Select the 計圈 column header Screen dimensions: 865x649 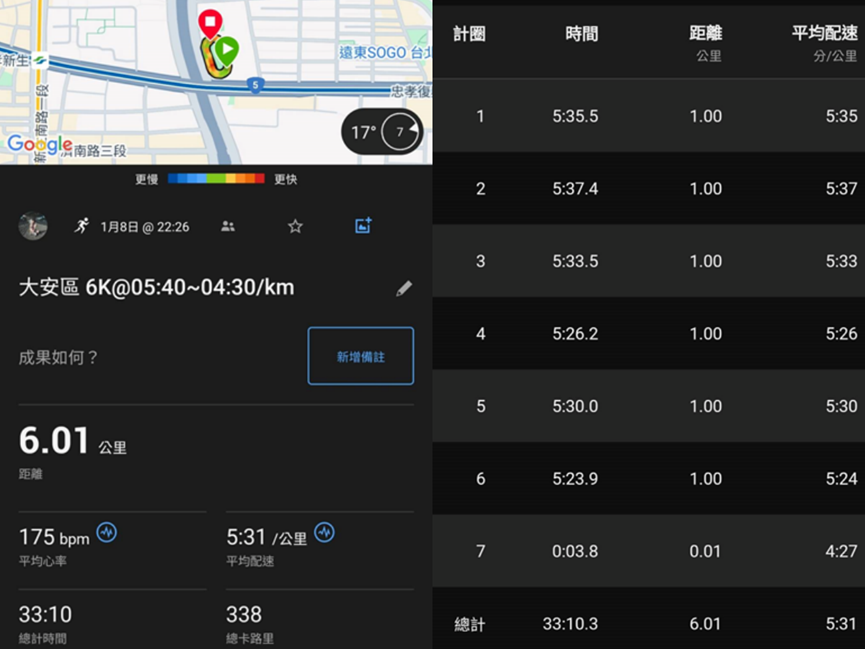coord(469,34)
